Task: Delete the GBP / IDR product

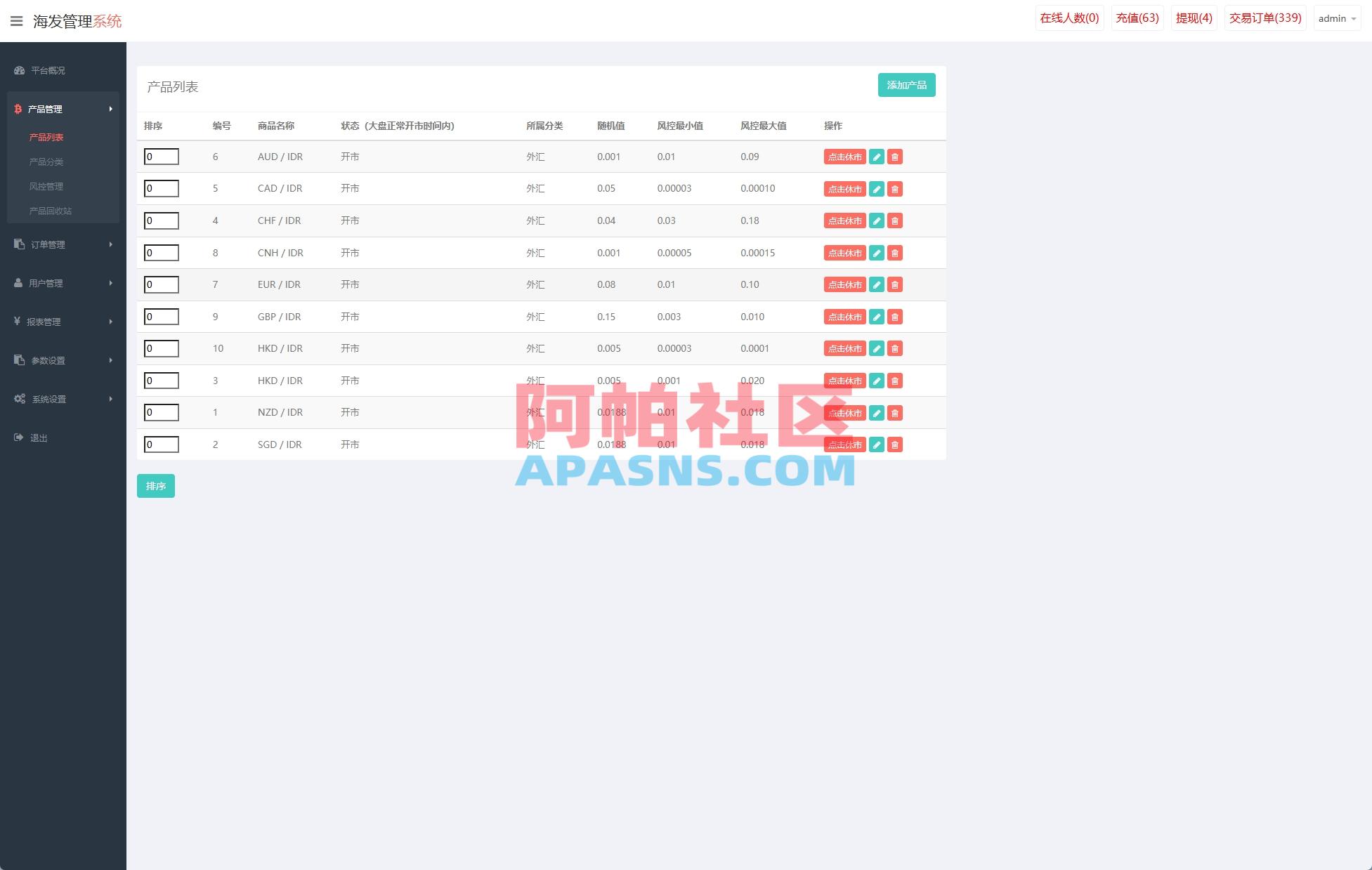Action: pos(895,317)
